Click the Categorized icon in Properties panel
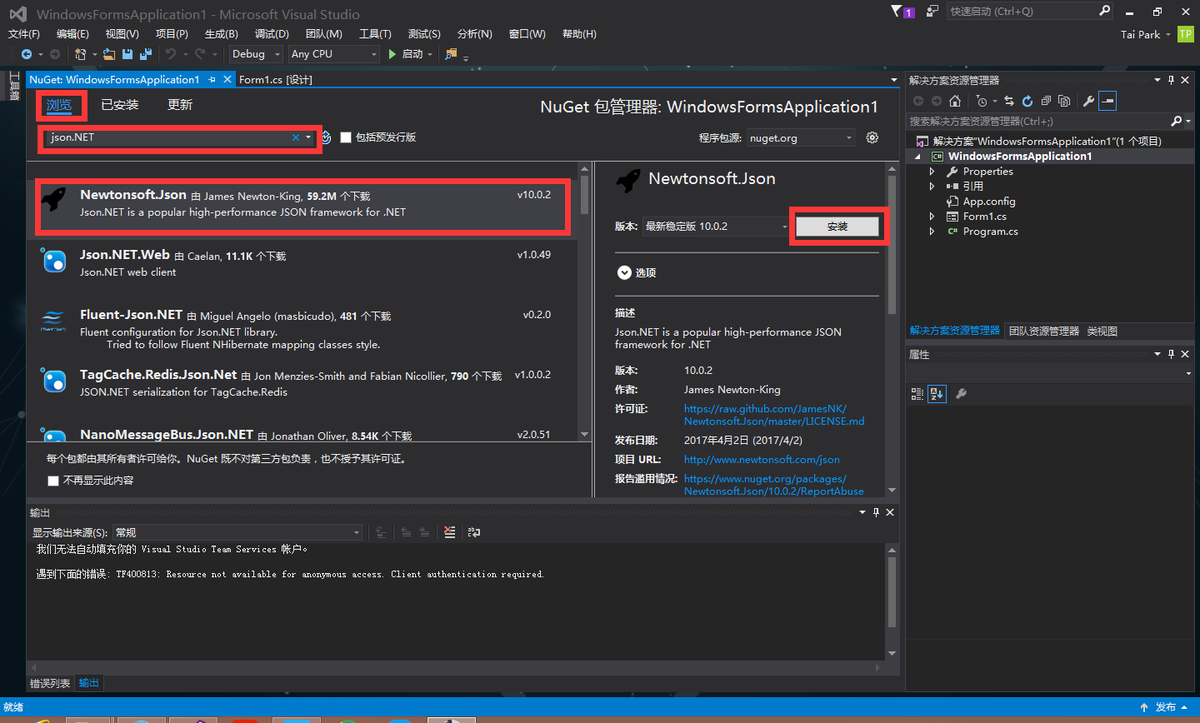Image resolution: width=1200 pixels, height=723 pixels. [x=917, y=394]
